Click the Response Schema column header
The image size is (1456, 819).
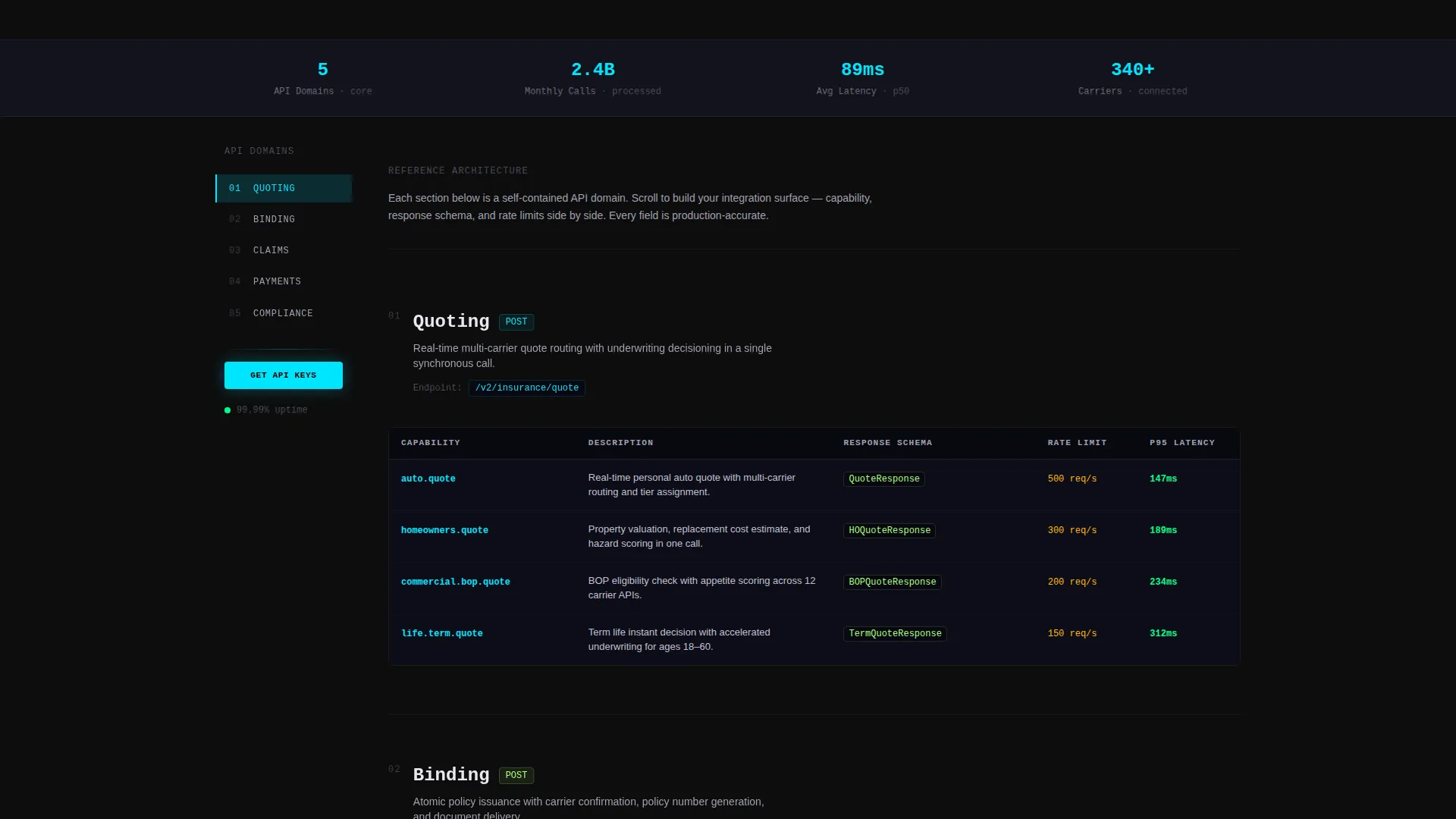tap(888, 443)
